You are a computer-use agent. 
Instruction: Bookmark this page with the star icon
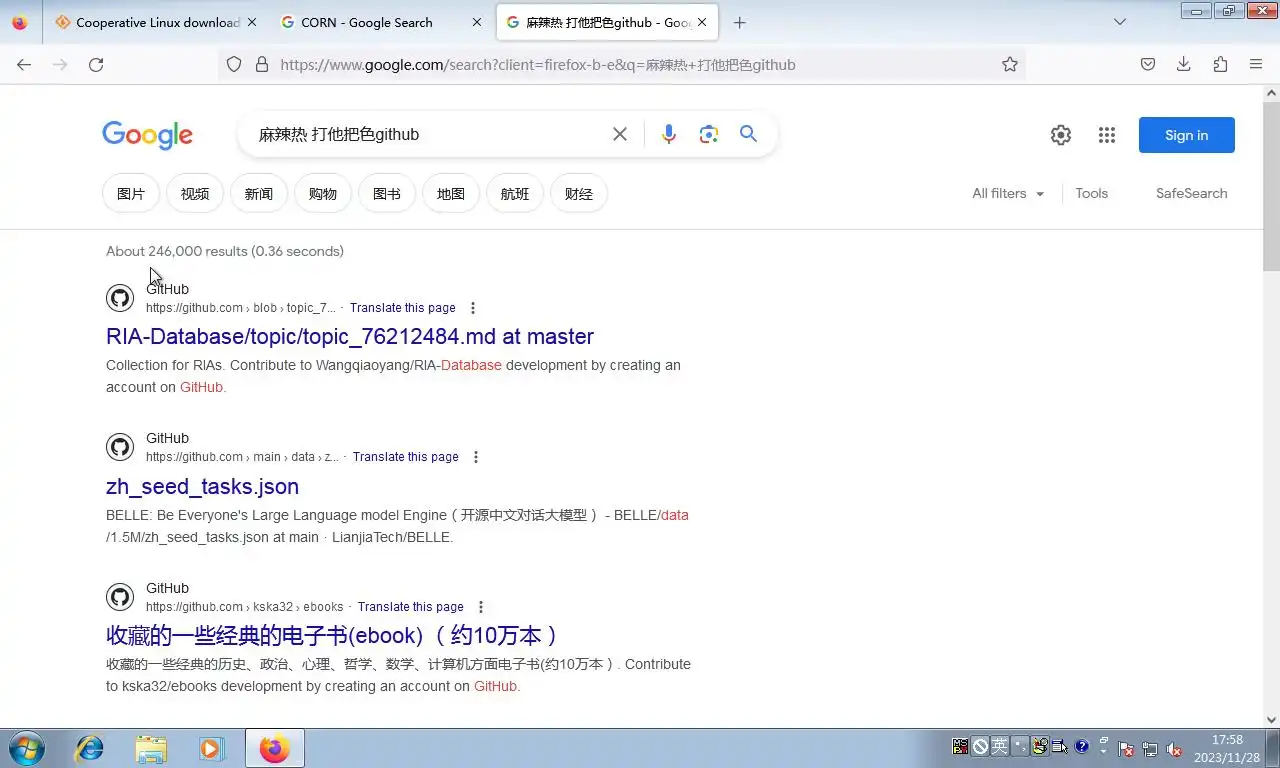[1010, 64]
